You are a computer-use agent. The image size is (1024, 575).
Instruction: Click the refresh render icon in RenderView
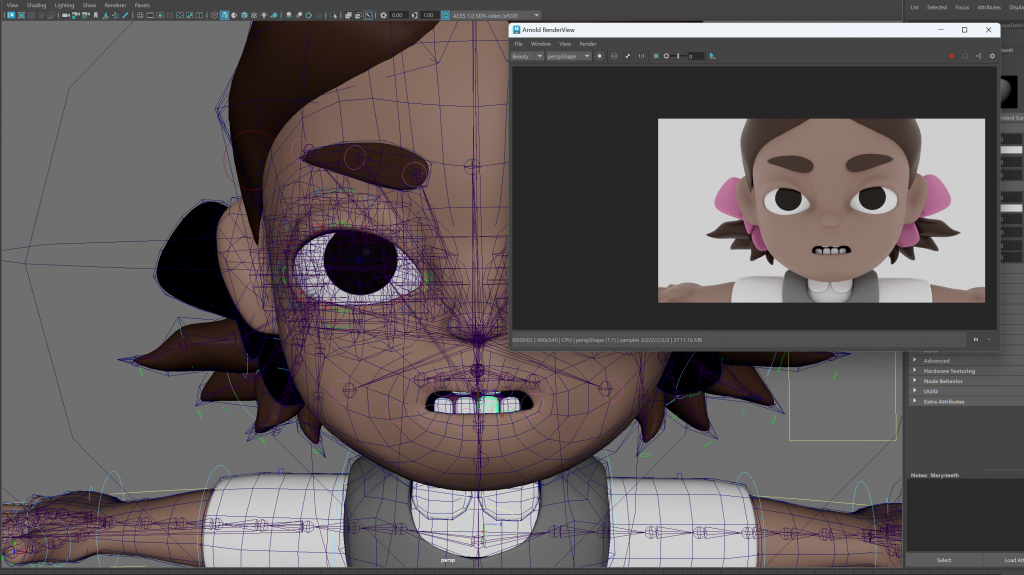(x=965, y=56)
